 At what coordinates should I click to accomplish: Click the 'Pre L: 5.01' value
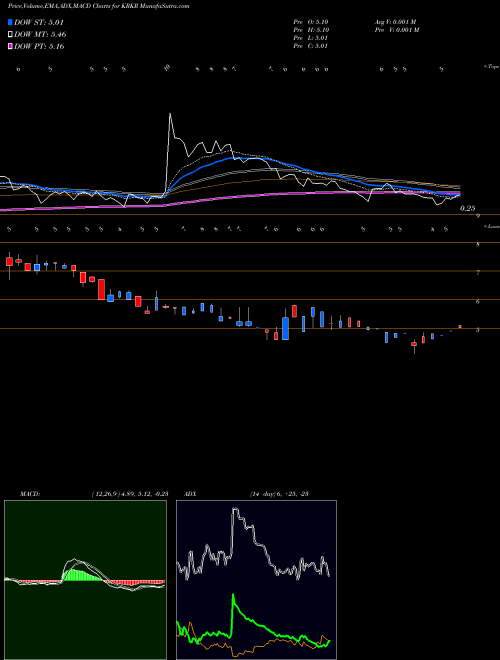pyautogui.click(x=311, y=38)
